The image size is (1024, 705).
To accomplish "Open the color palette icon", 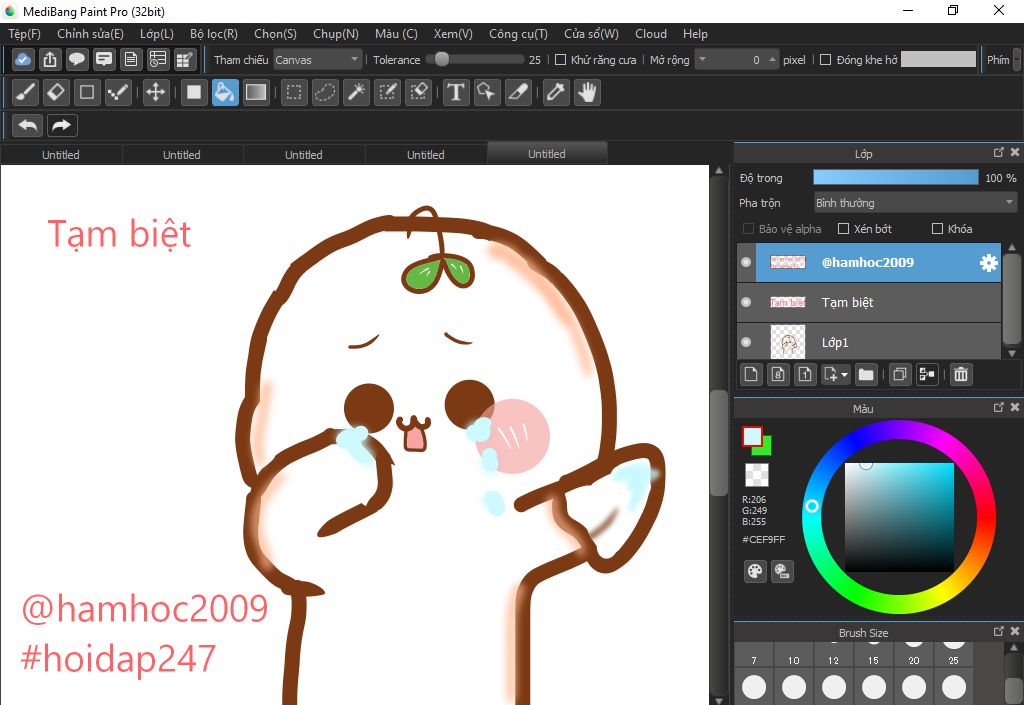I will 755,571.
